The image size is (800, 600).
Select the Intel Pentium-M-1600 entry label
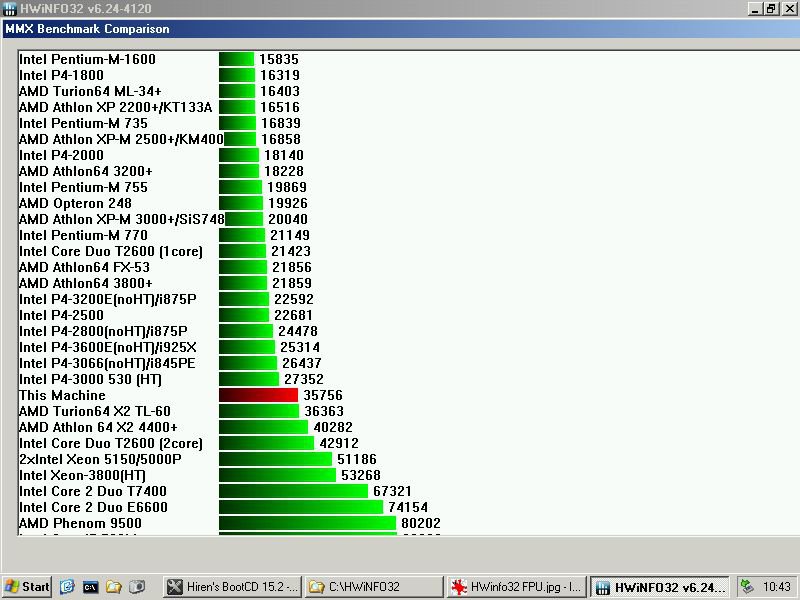[87, 59]
